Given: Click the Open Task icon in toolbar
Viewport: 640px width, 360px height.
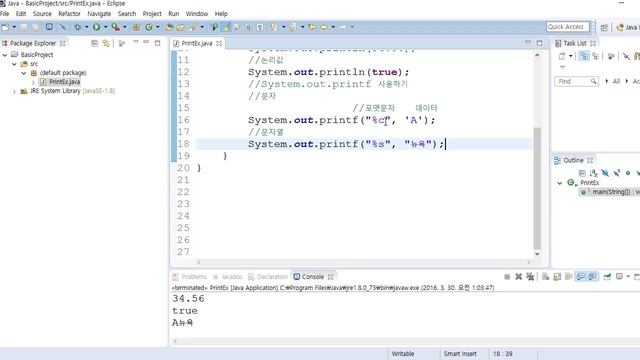Looking at the screenshot, I should (180, 27).
